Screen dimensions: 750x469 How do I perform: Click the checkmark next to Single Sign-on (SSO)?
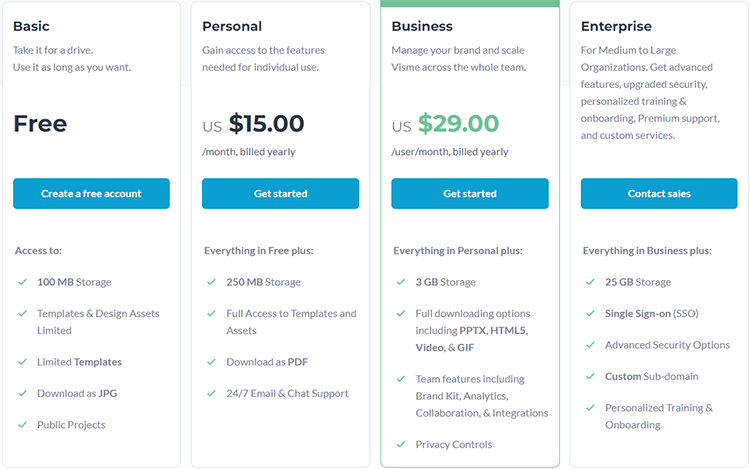590,314
